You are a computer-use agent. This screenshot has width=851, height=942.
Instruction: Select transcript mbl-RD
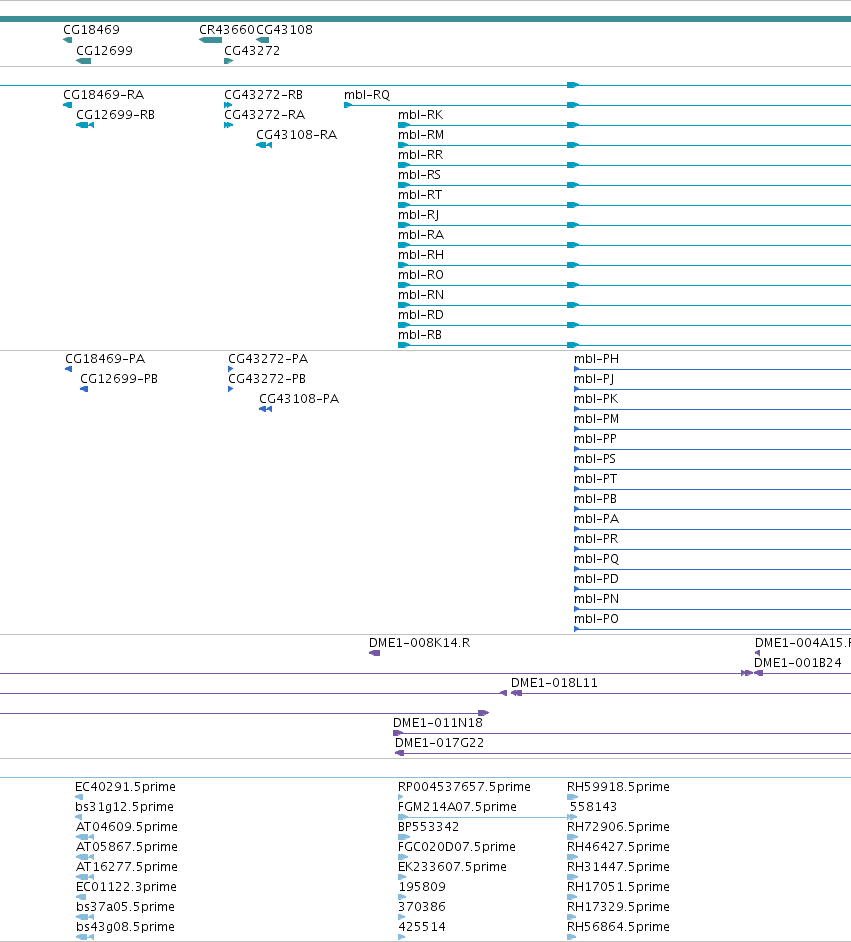[421, 315]
